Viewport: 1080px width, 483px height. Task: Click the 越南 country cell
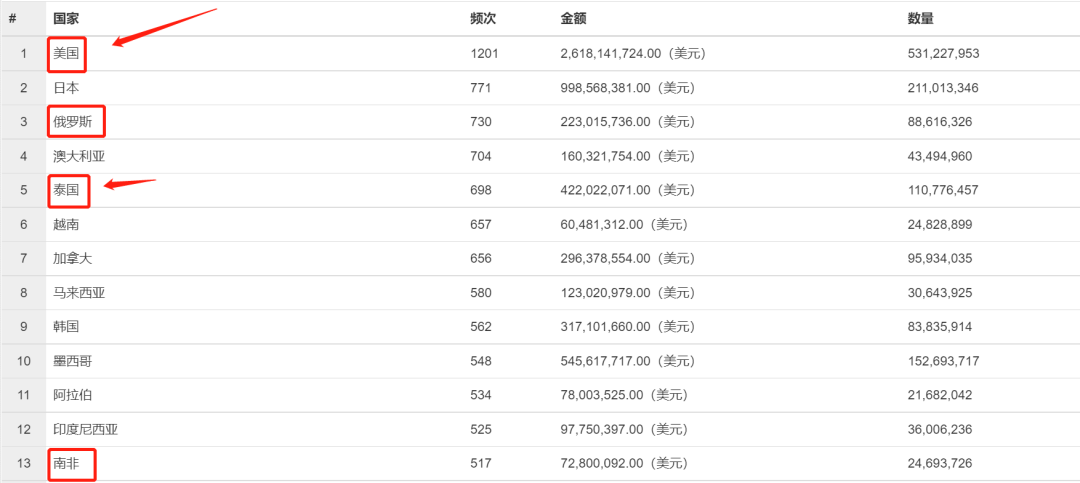pyautogui.click(x=66, y=225)
